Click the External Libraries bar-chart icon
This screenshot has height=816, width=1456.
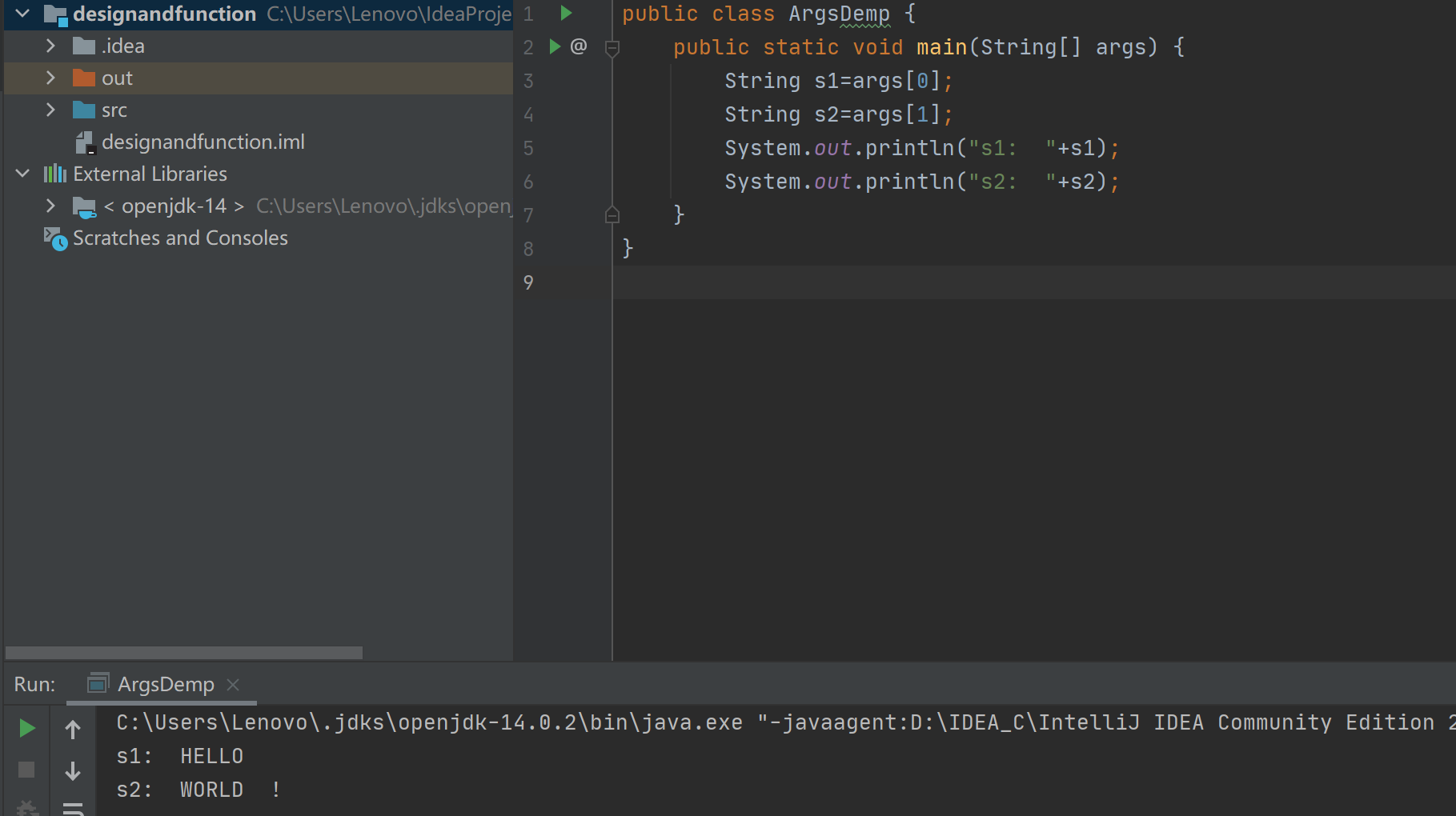(54, 174)
